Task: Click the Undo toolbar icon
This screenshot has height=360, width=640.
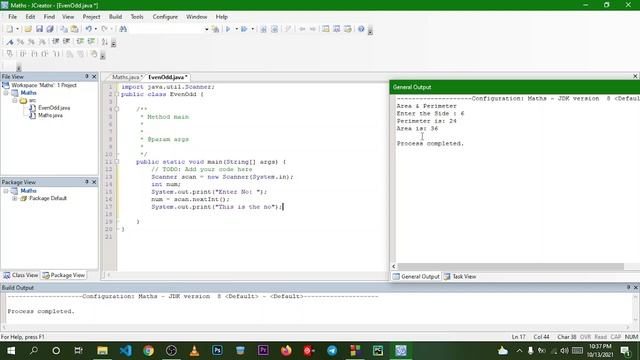Action: coord(88,29)
